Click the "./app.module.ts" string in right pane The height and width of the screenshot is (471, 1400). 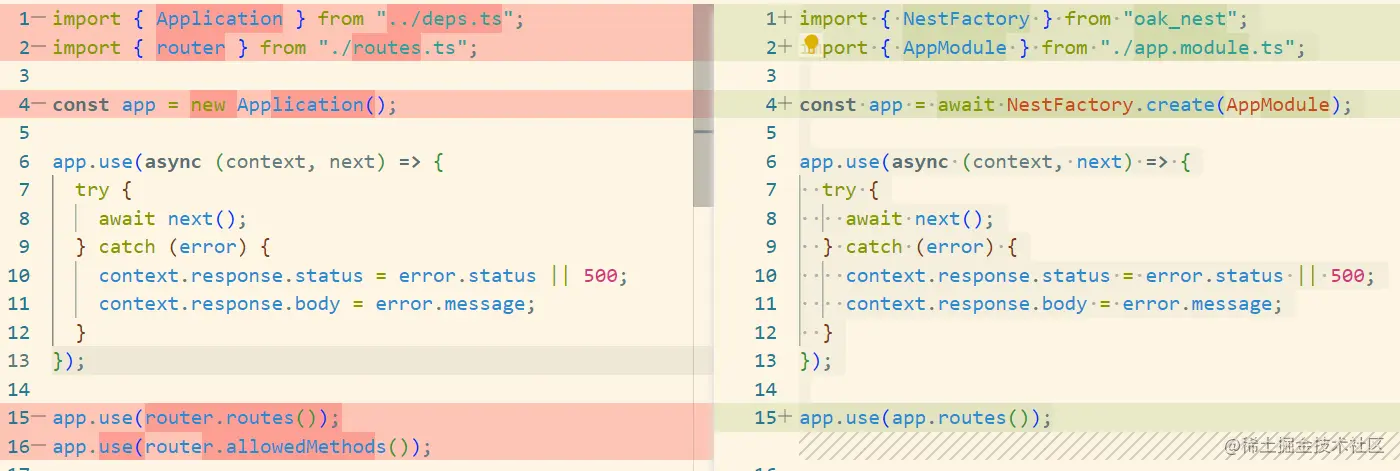tap(1199, 47)
